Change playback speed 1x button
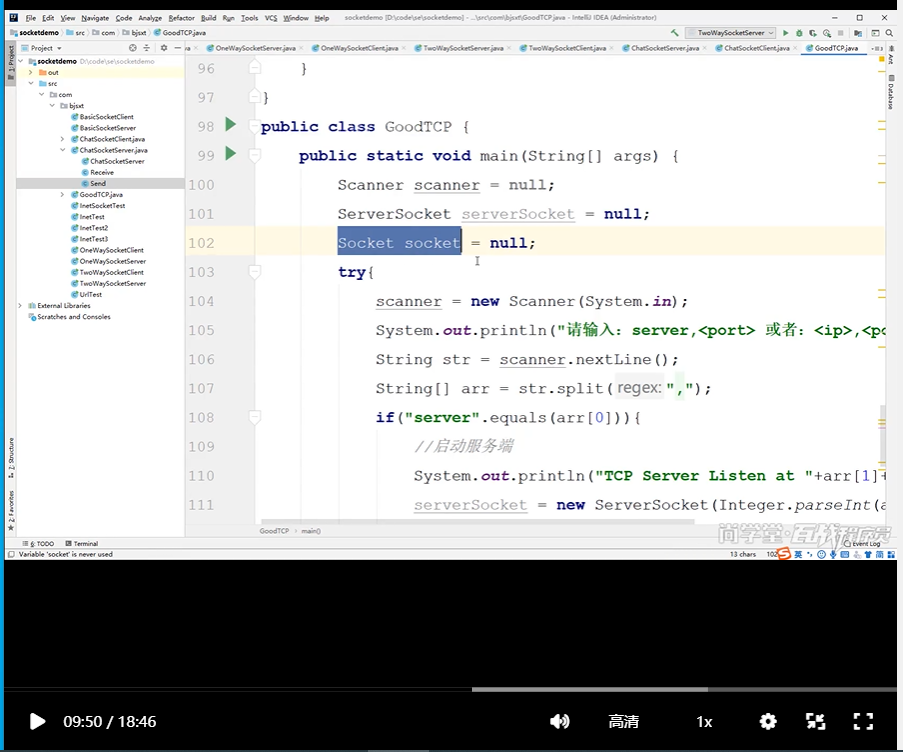Viewport: 903px width, 752px height. pyautogui.click(x=704, y=721)
